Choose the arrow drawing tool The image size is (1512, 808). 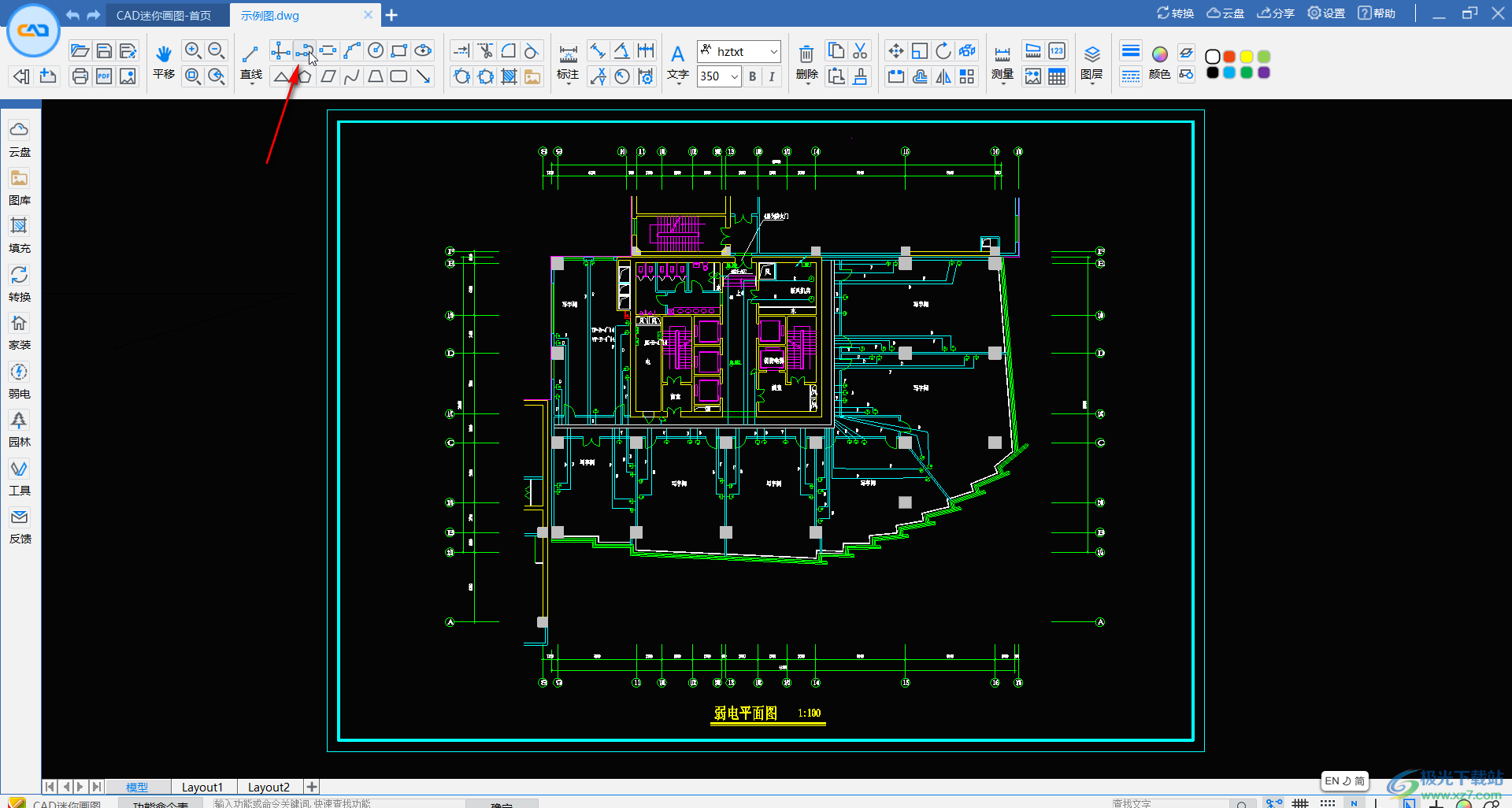tap(423, 76)
